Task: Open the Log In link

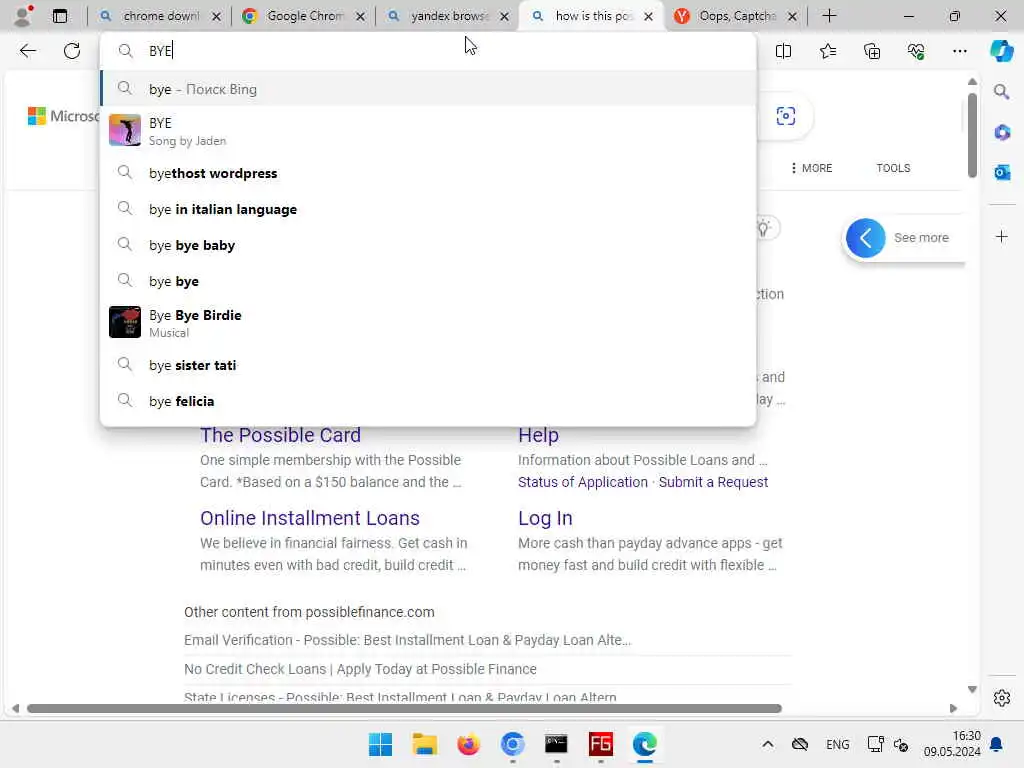Action: (545, 518)
